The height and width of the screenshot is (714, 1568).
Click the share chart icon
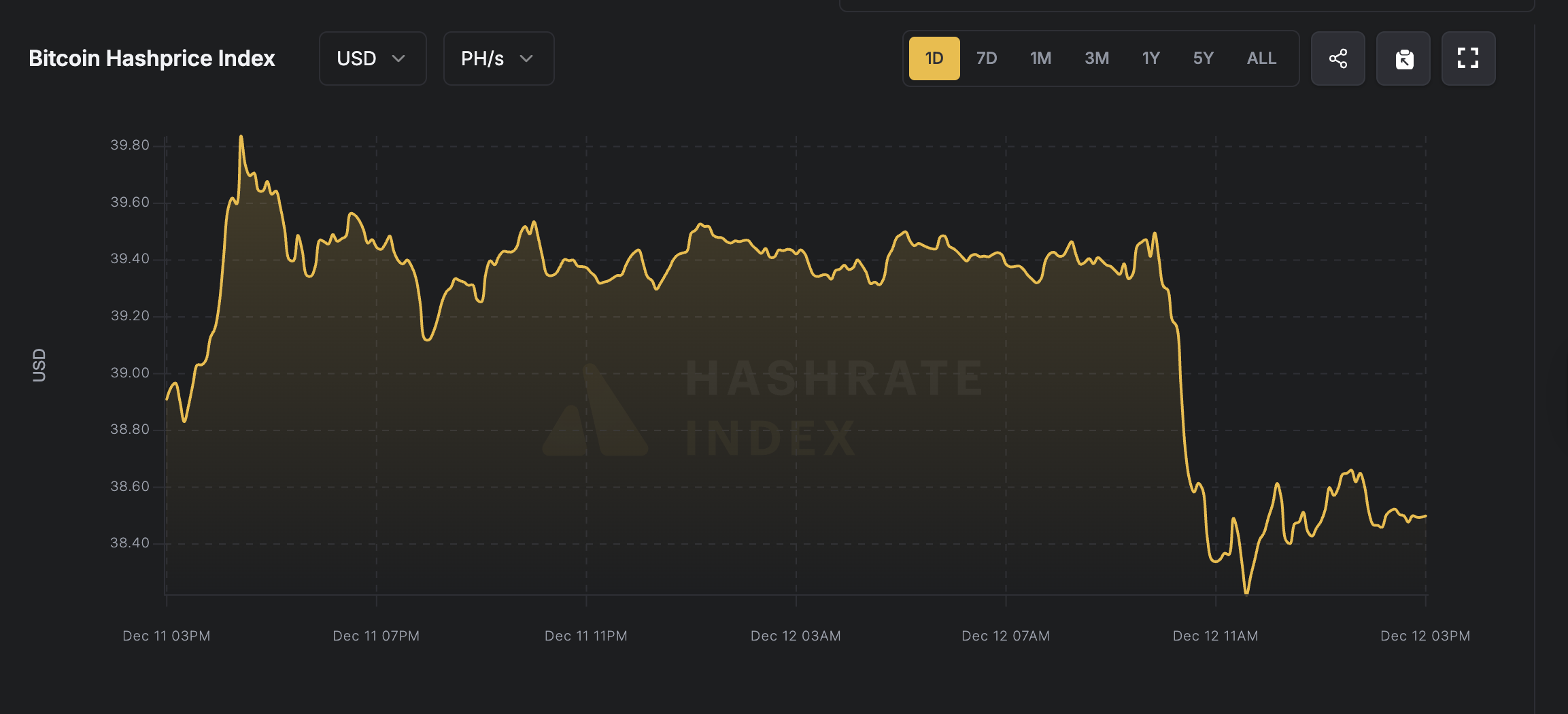coord(1338,58)
